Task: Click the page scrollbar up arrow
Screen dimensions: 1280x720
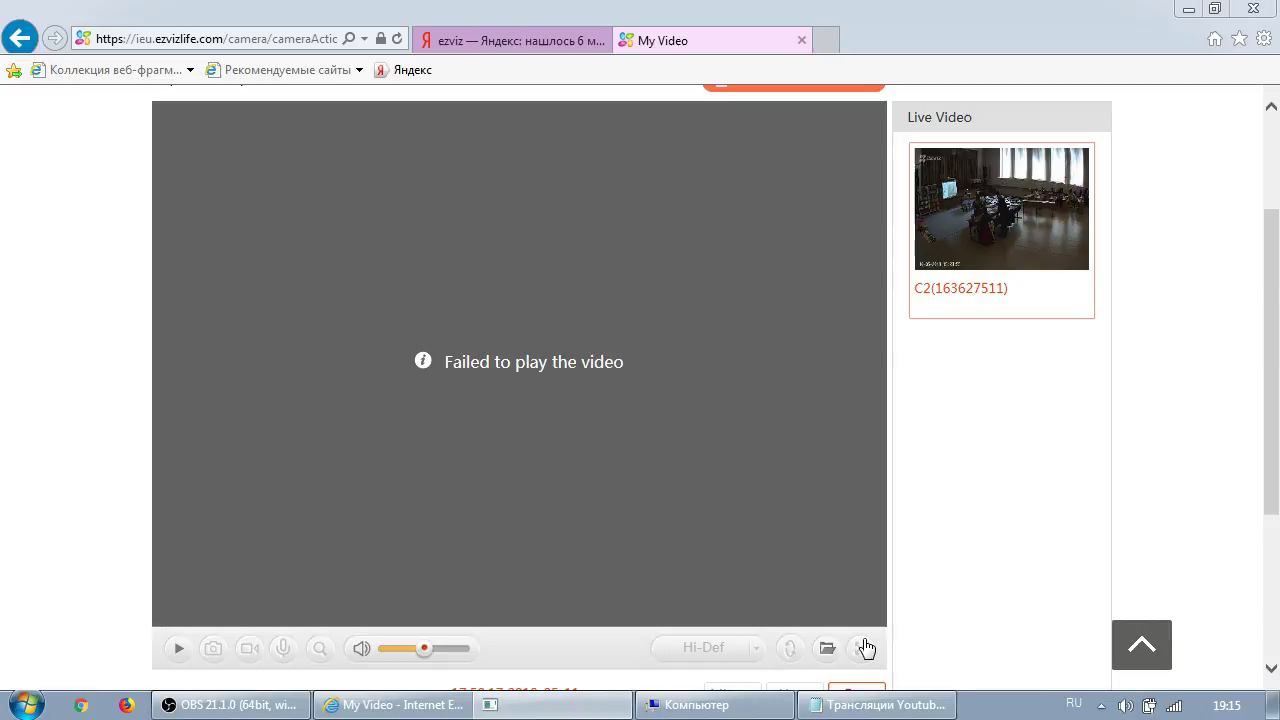Action: pos(1271,106)
